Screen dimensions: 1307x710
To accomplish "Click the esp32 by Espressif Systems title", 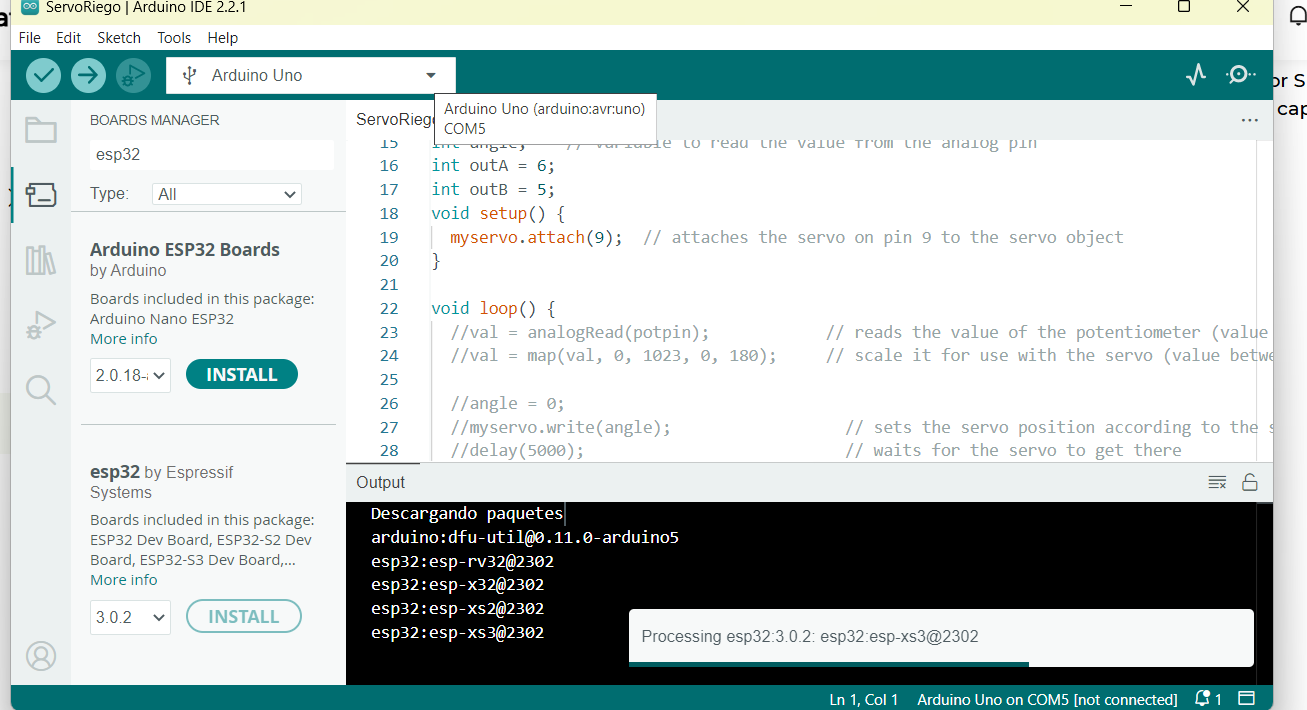I will click(162, 482).
